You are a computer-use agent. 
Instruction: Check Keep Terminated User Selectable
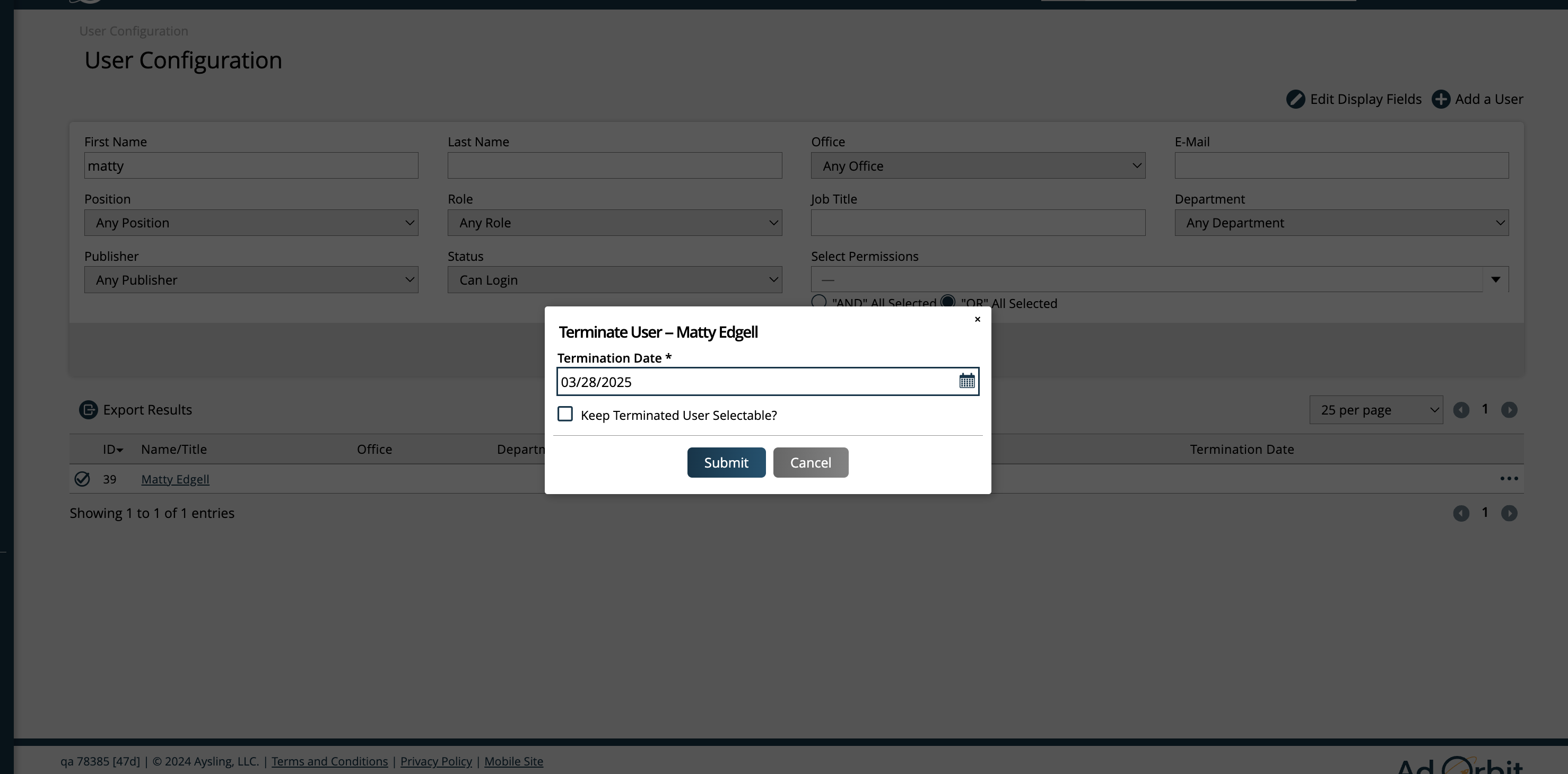[x=565, y=415]
